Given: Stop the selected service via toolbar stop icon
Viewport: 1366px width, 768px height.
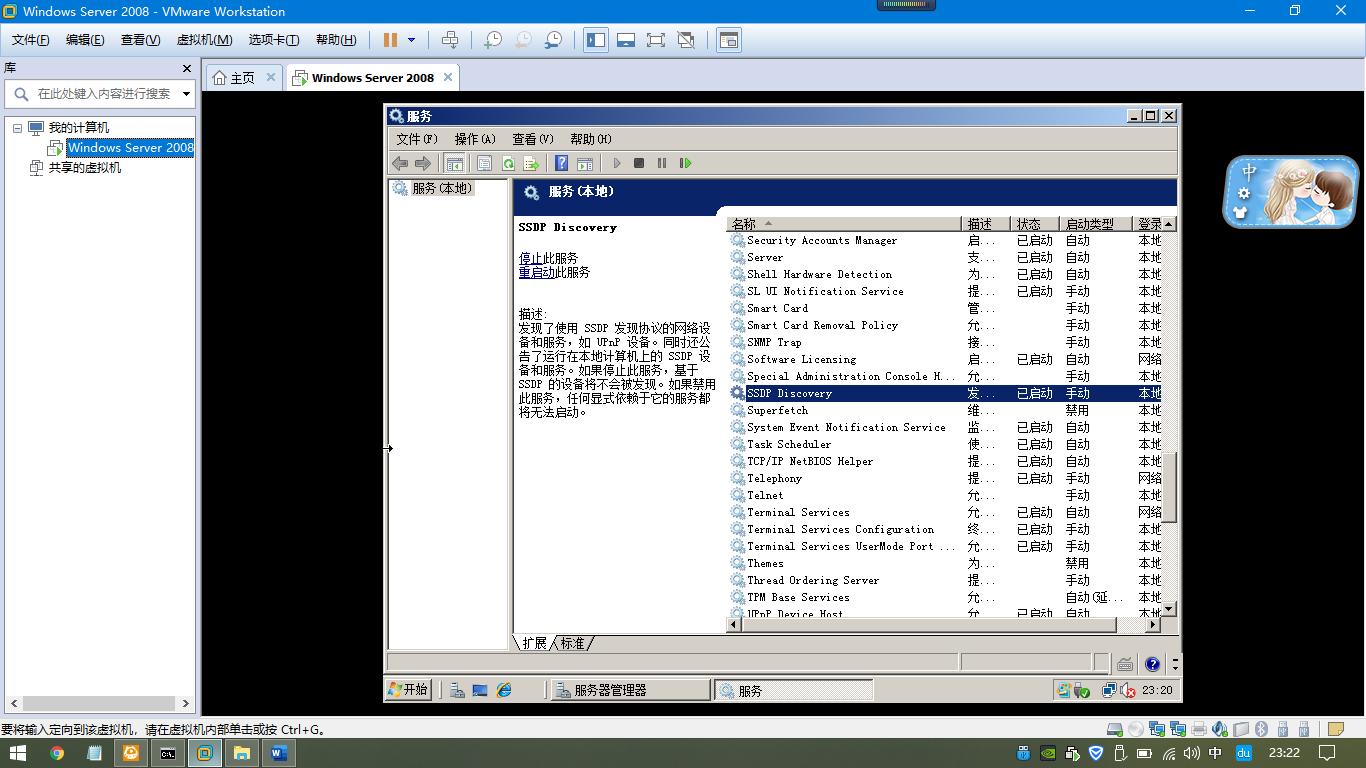Looking at the screenshot, I should (x=639, y=163).
